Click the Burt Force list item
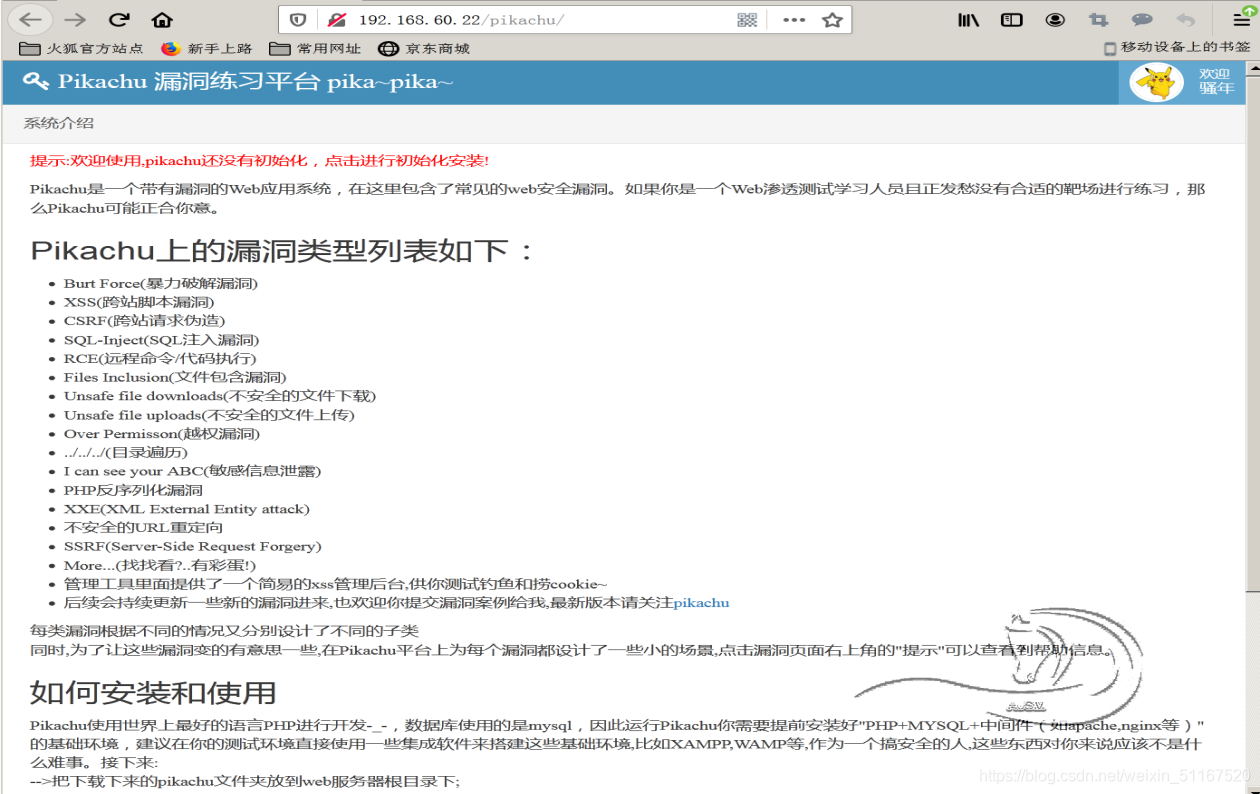 coord(161,283)
